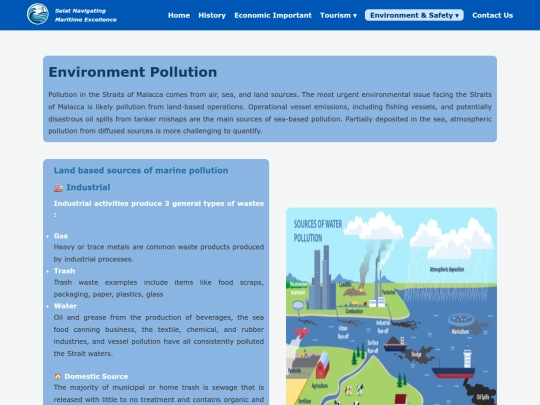
Task: Click the Sources of Water Pollution infographic
Action: click(391, 306)
